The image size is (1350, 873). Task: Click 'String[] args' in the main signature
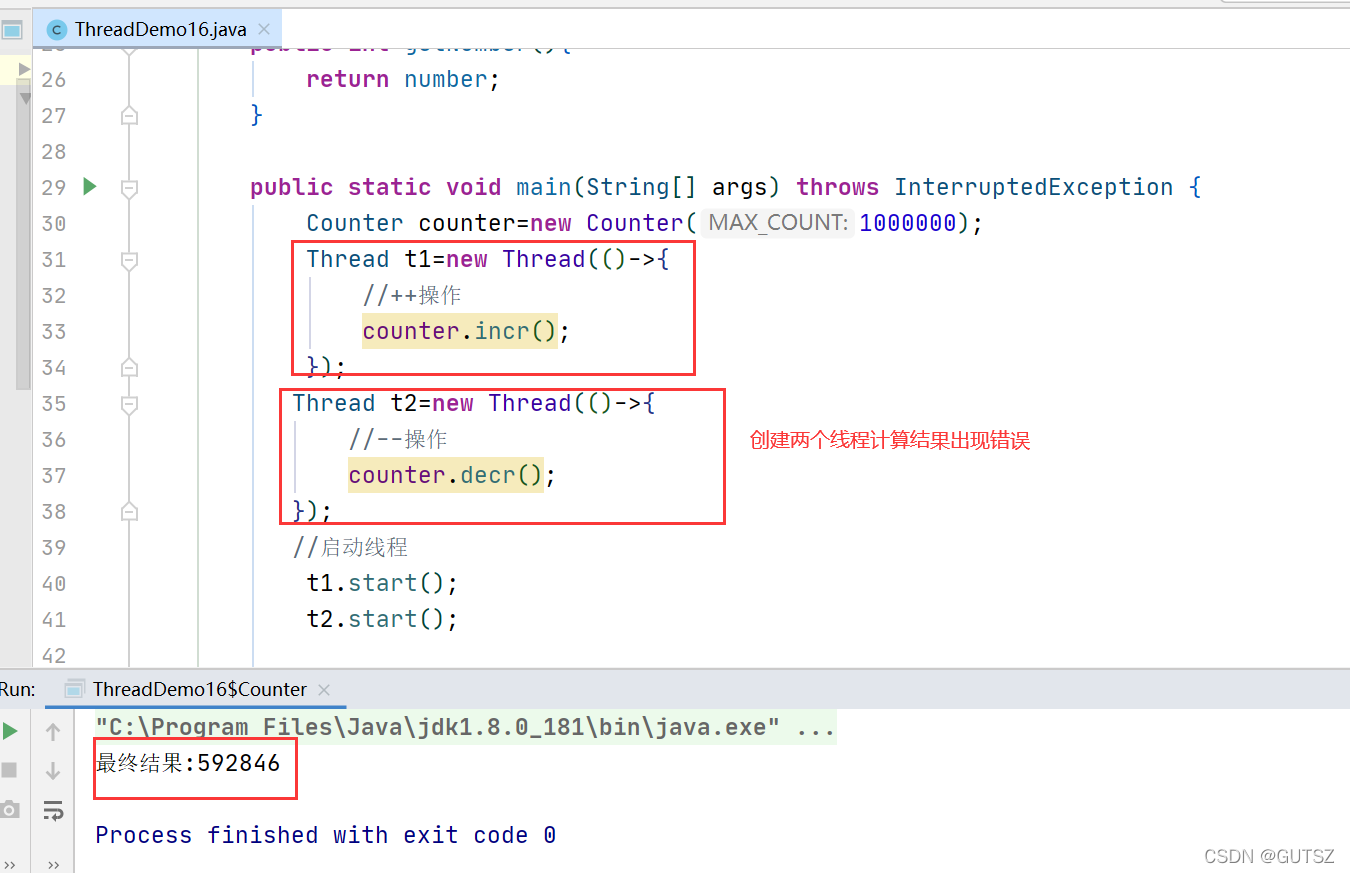pyautogui.click(x=676, y=187)
